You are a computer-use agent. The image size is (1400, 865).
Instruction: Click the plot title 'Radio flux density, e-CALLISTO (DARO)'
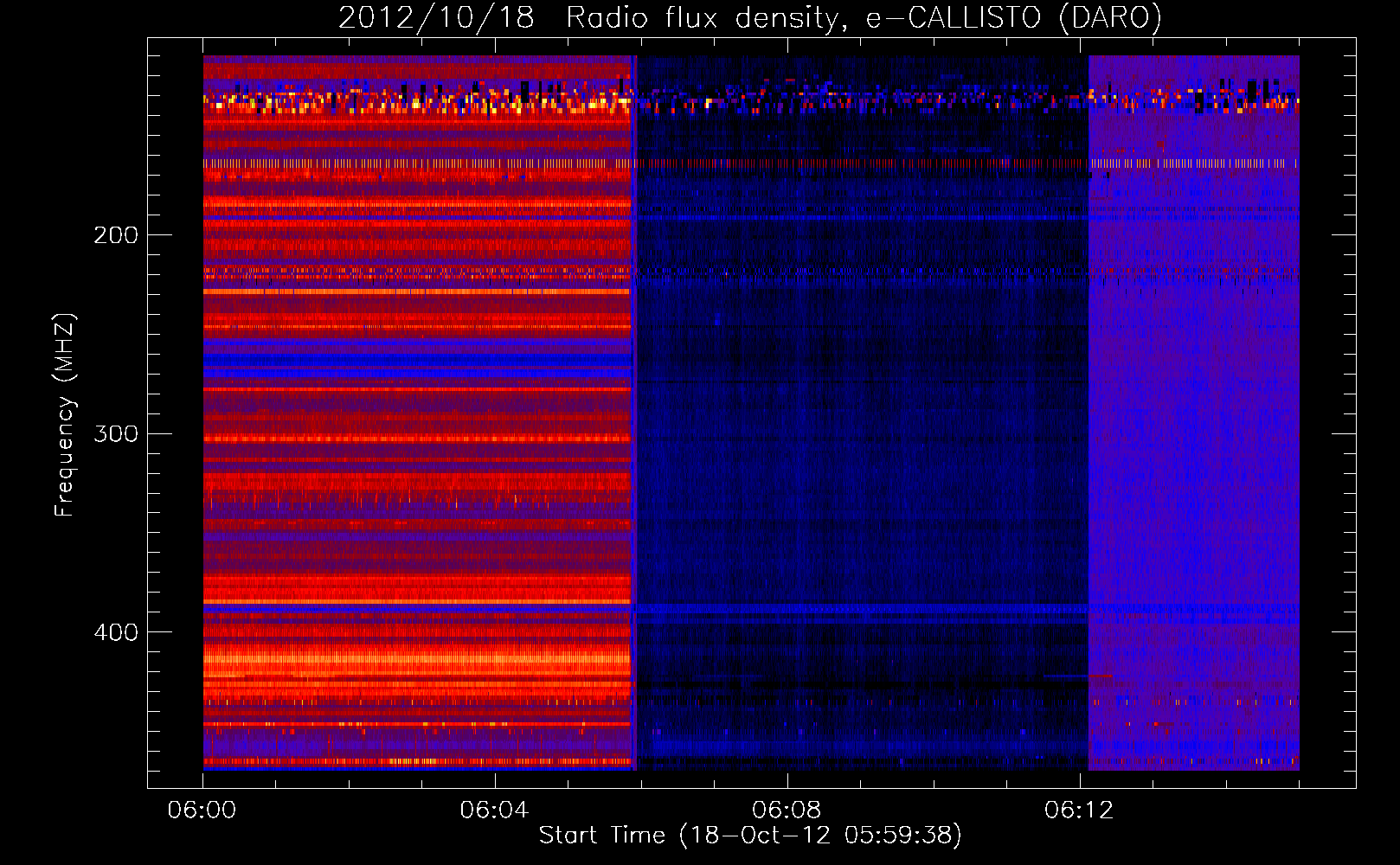864,18
